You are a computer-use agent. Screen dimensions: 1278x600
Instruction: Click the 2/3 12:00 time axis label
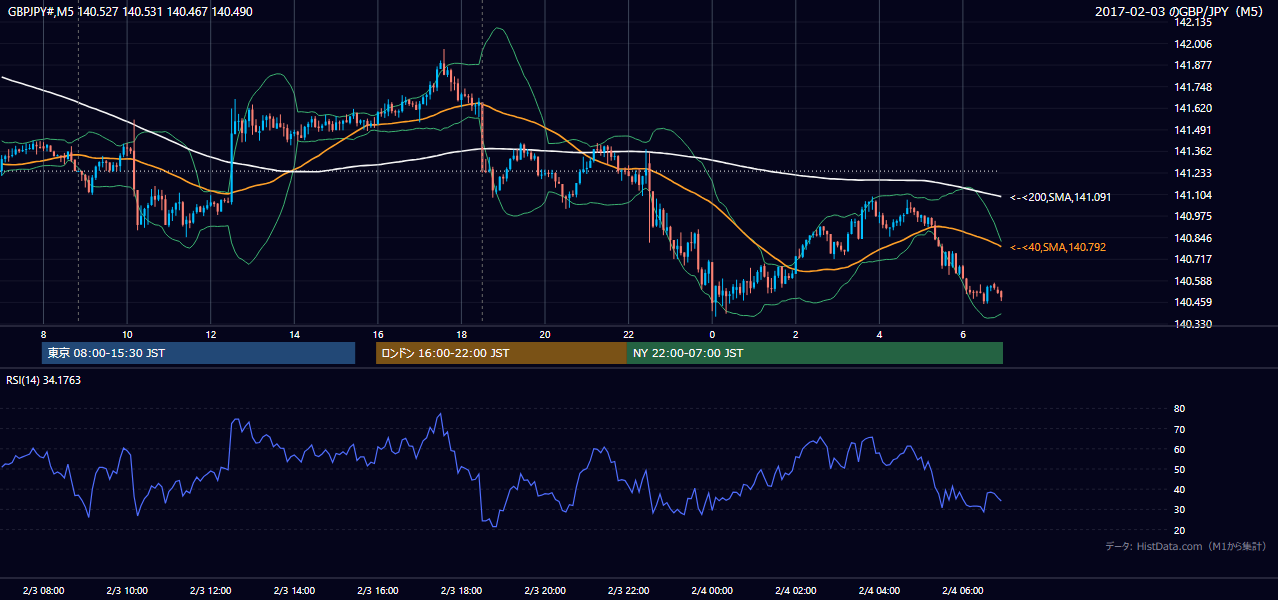coord(210,590)
